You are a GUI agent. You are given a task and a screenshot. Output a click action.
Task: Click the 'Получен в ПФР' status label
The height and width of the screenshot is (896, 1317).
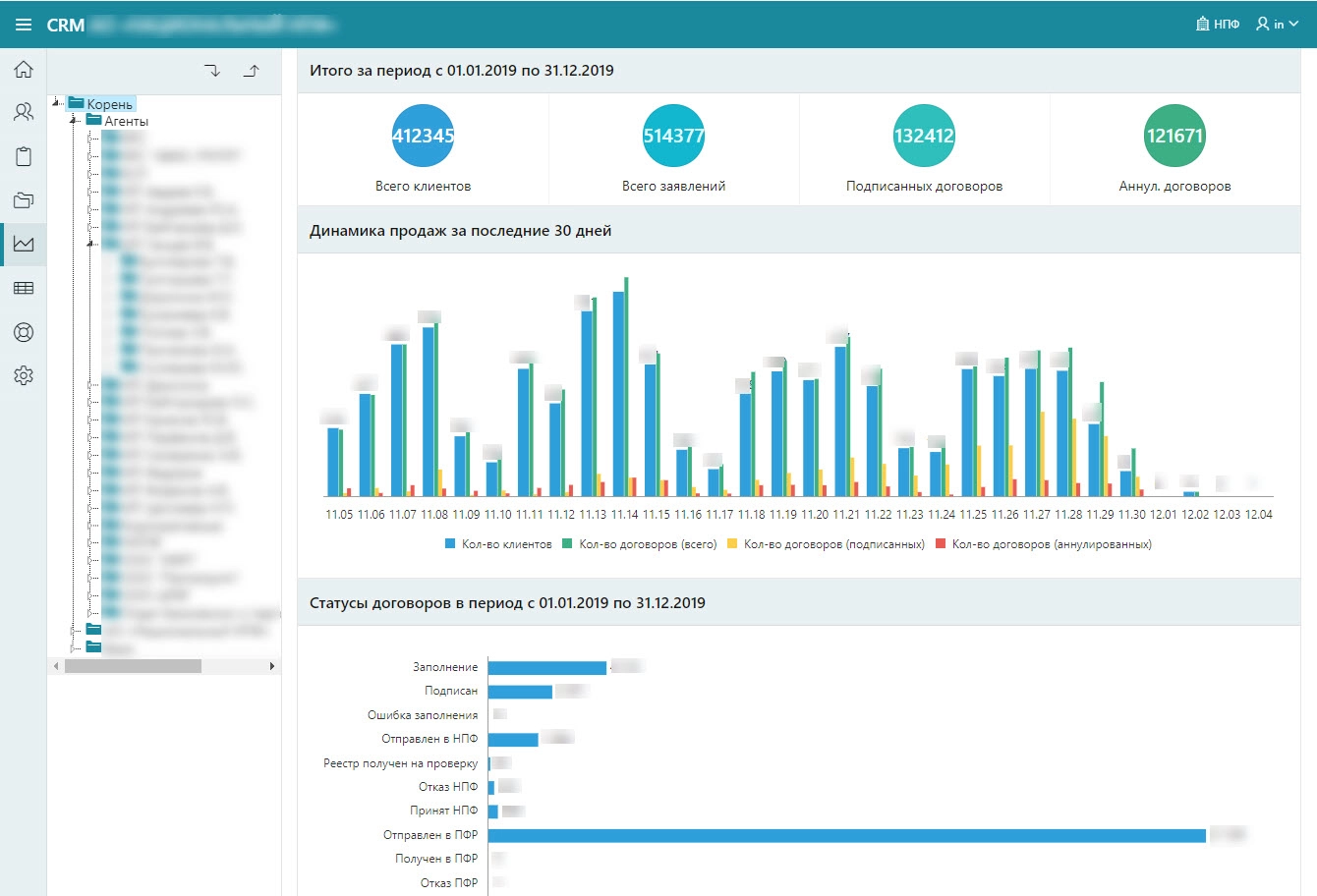[x=436, y=859]
